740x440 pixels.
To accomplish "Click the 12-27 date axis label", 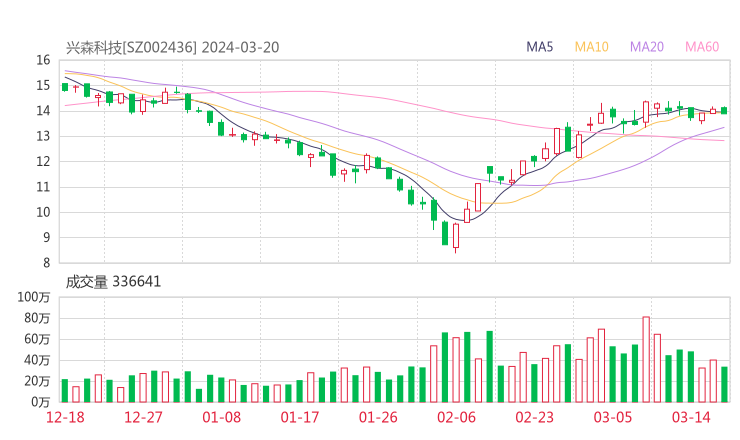I will tap(143, 417).
